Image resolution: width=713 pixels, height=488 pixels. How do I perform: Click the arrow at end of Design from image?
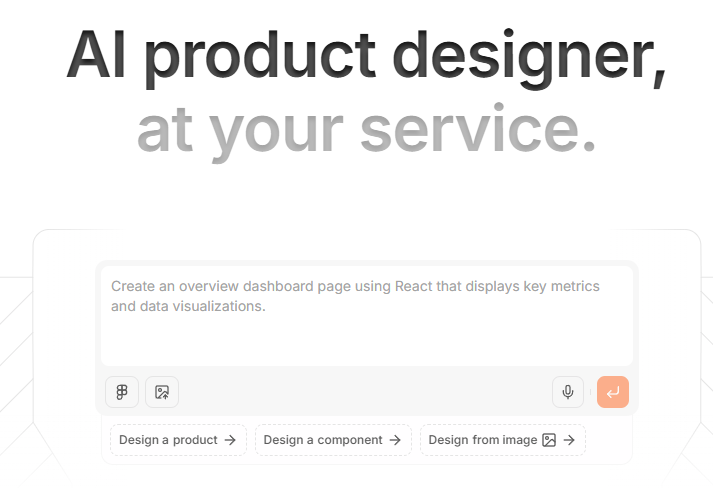(x=569, y=440)
